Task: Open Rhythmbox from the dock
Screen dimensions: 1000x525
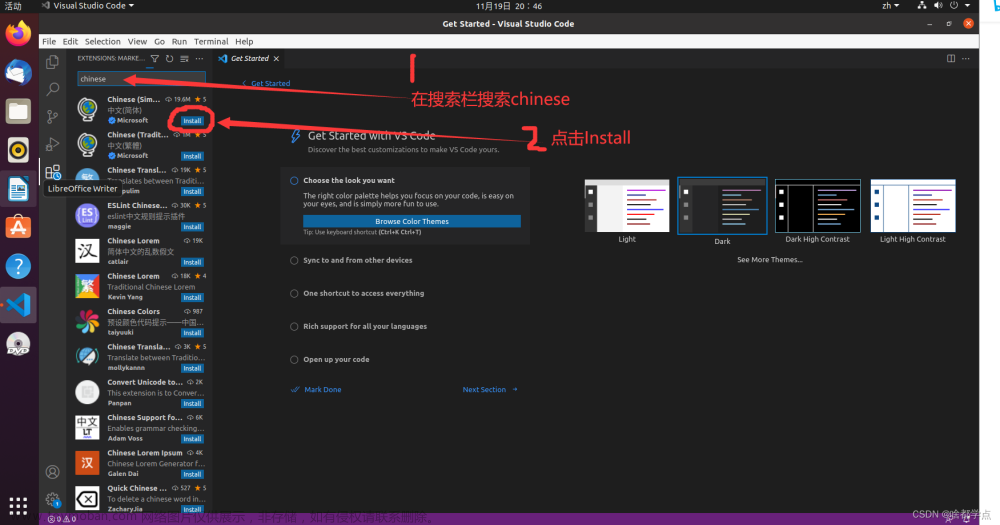Action: tap(18, 150)
